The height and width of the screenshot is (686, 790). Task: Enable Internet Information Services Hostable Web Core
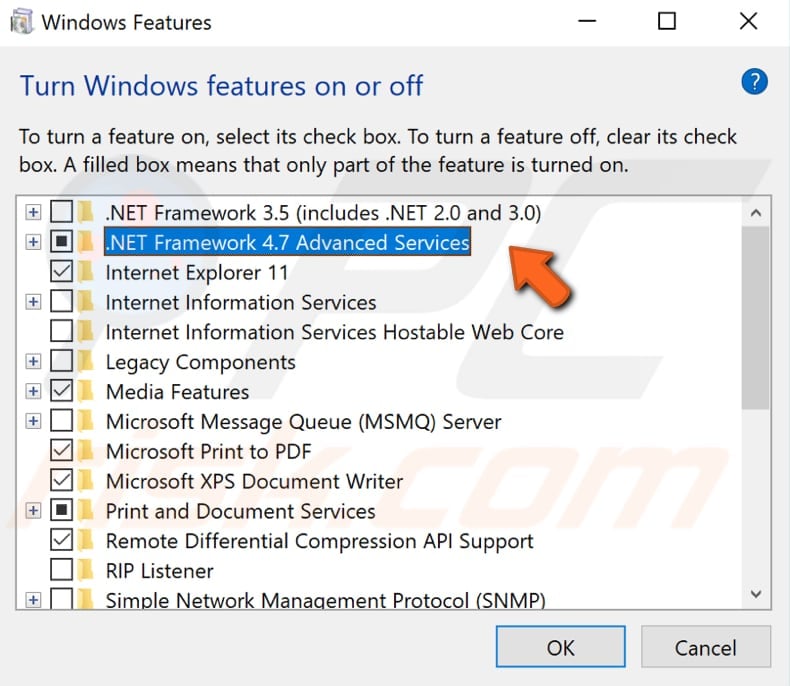(61, 331)
